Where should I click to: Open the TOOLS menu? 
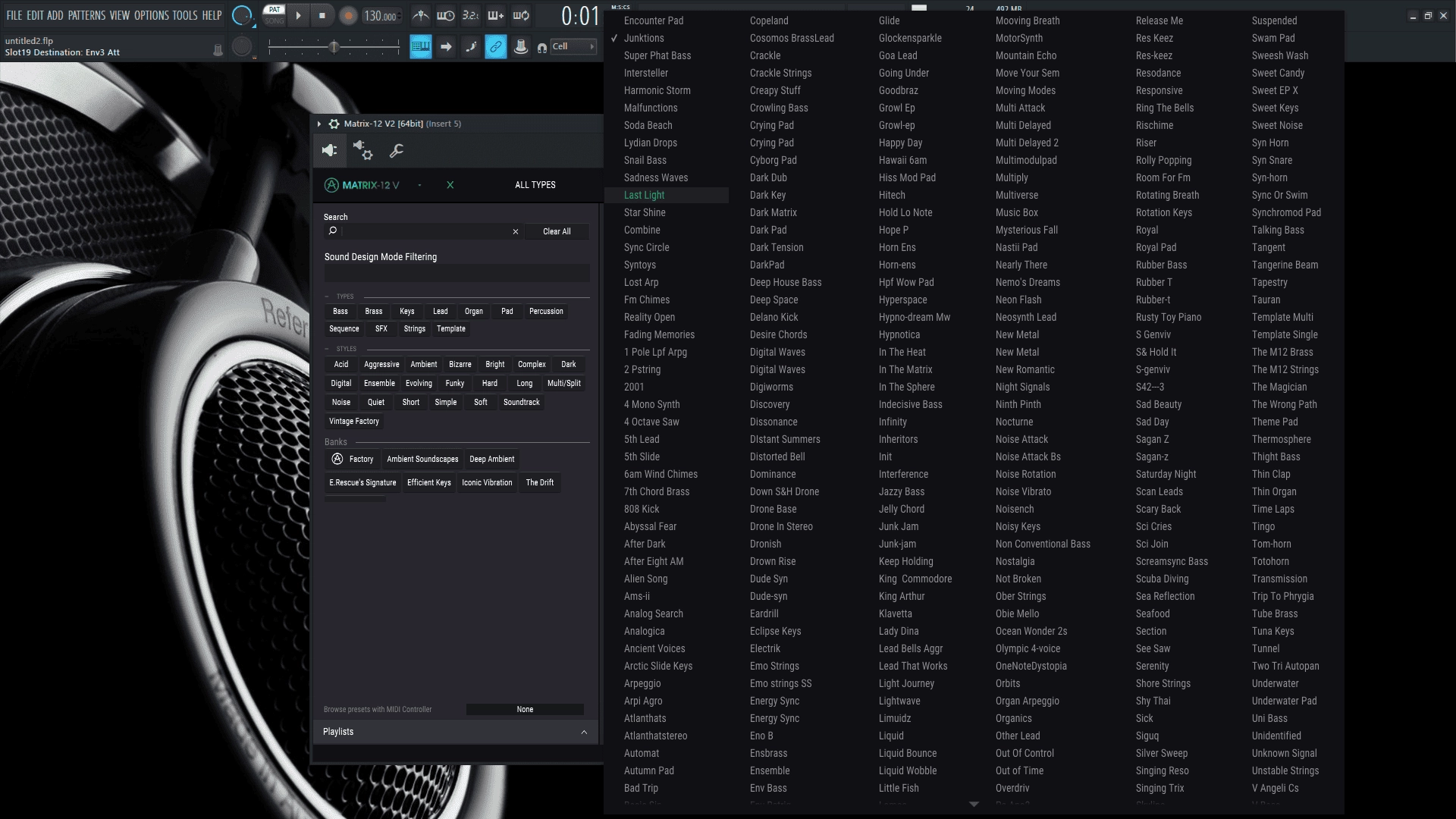(x=185, y=15)
